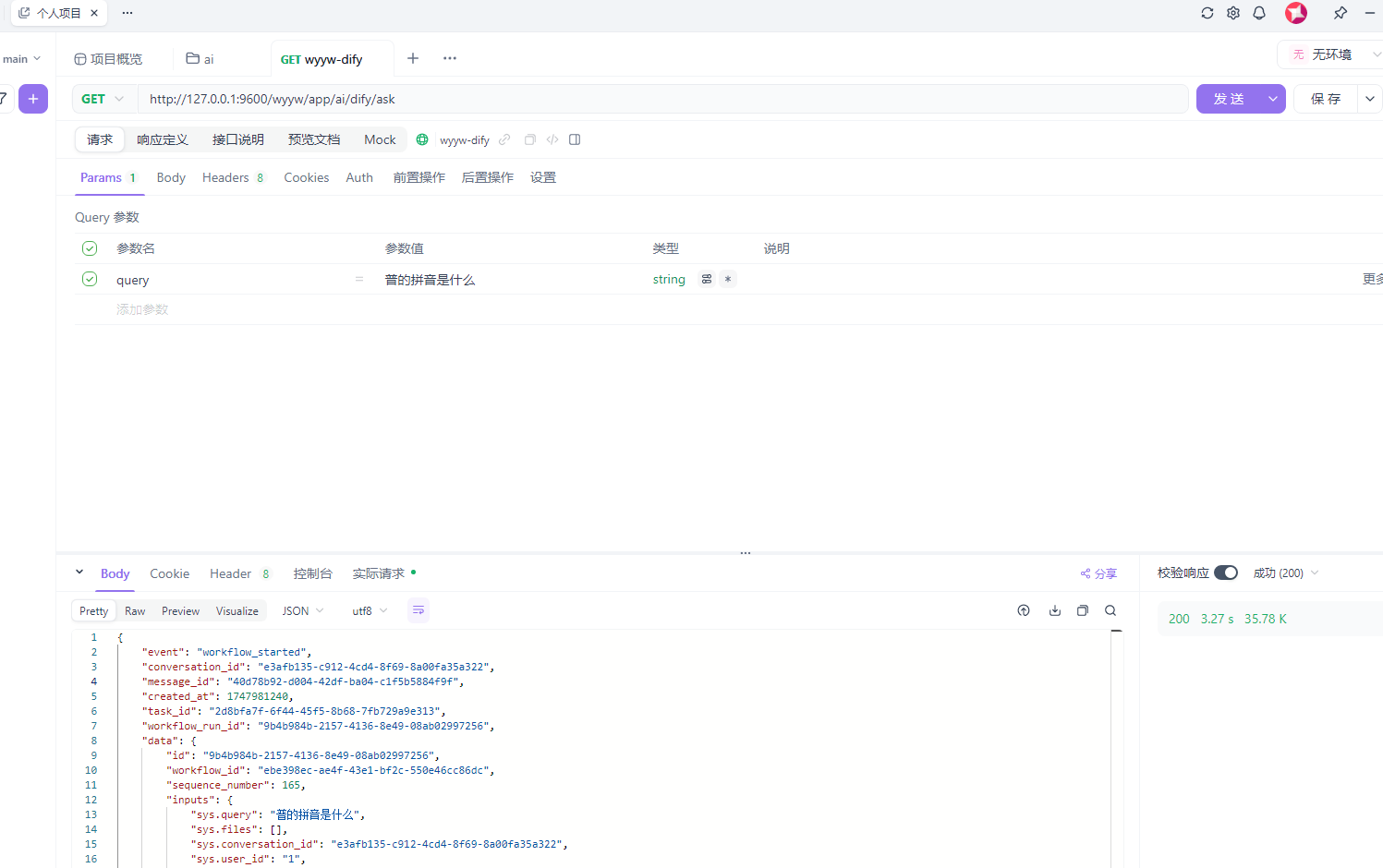Click the green globe icon beside wyyw-dify
The height and width of the screenshot is (868, 1383).
point(422,139)
